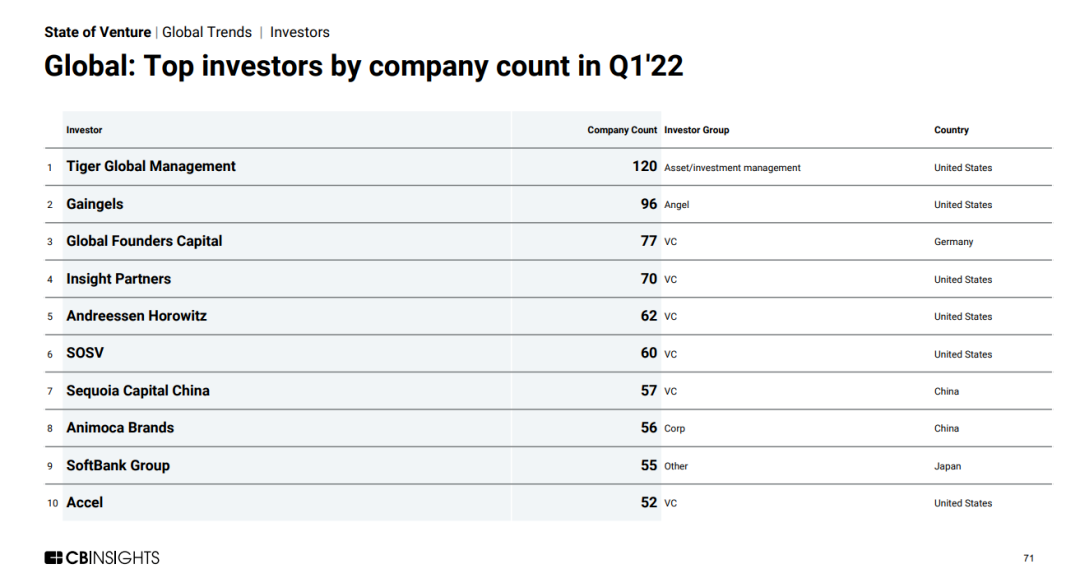Click the Gaingels investor name

click(x=95, y=204)
